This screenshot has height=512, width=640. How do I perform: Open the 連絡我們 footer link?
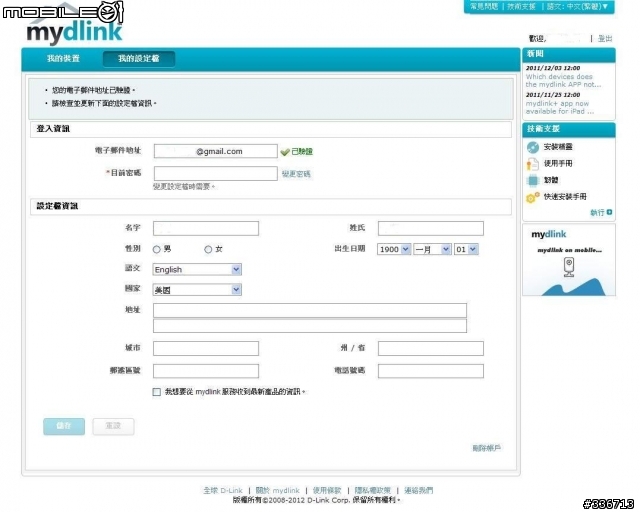[x=418, y=490]
